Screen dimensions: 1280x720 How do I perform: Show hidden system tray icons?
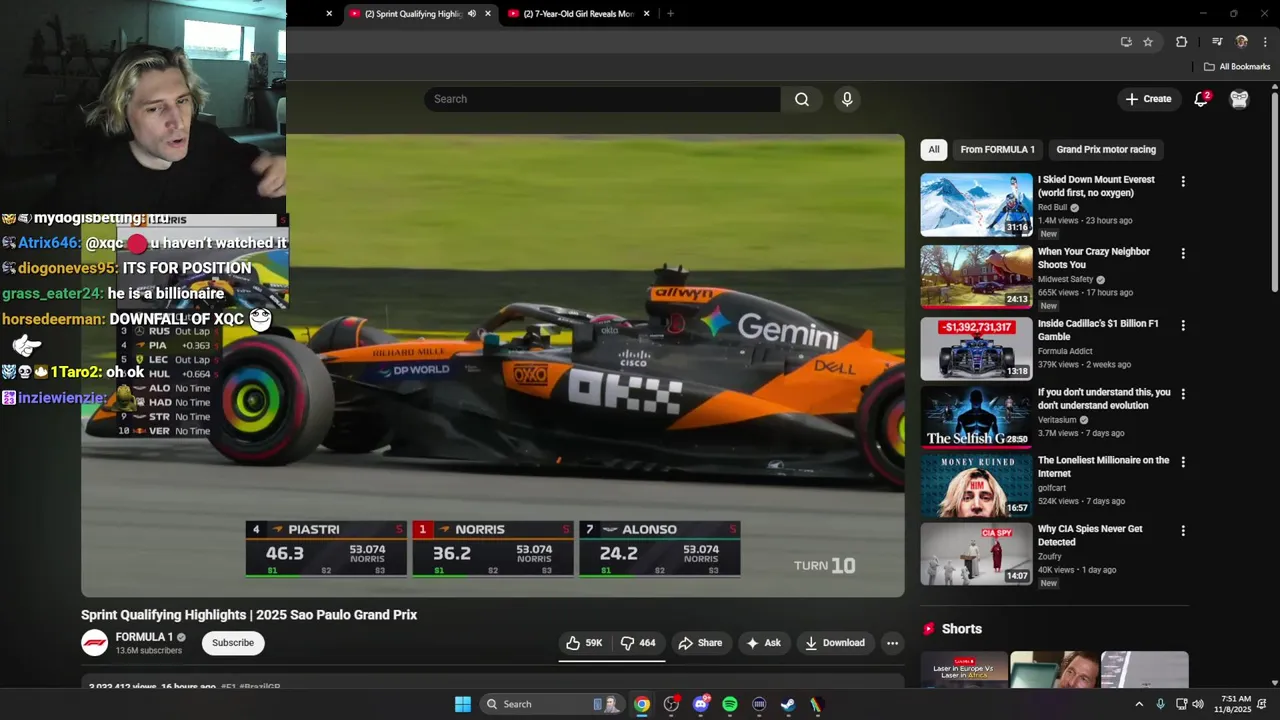point(1138,704)
